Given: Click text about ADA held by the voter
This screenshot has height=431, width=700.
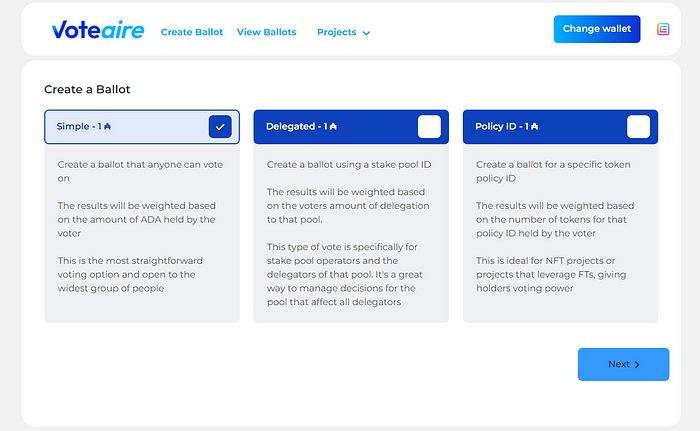Looking at the screenshot, I should (137, 219).
